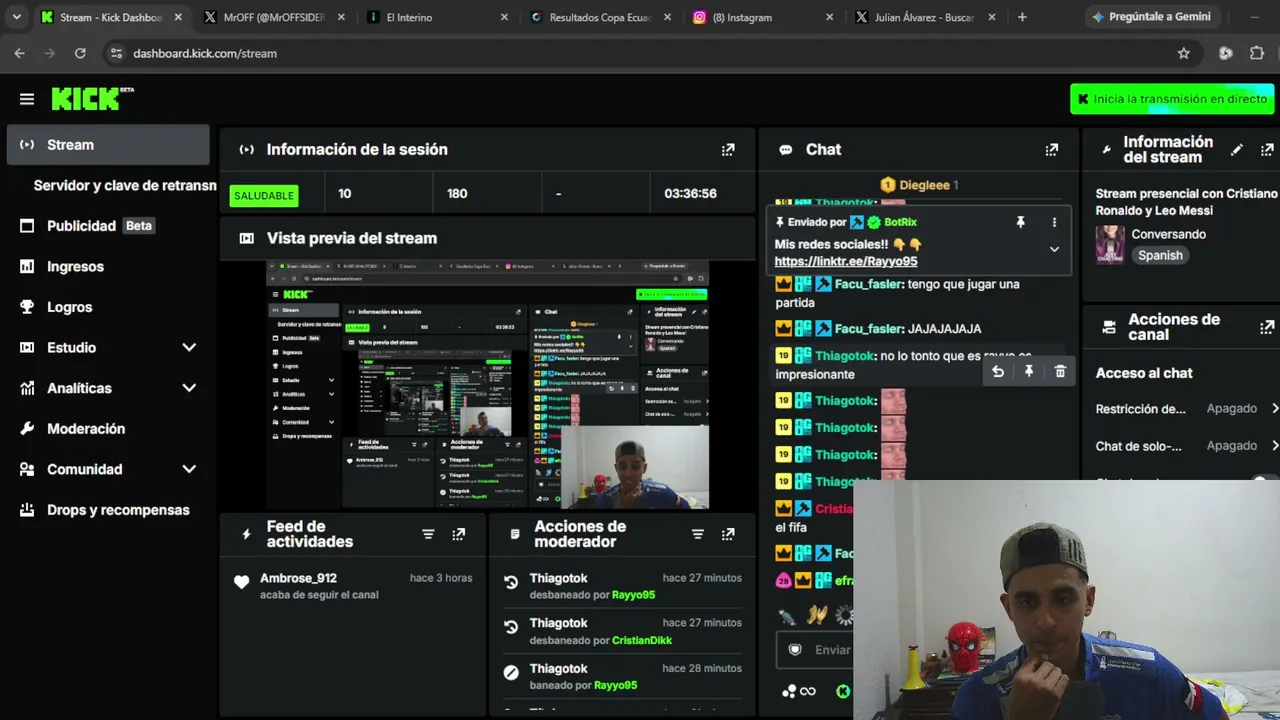Image resolution: width=1280 pixels, height=720 pixels.
Task: Click the heart icon next to Ambrose_912
Action: (241, 582)
